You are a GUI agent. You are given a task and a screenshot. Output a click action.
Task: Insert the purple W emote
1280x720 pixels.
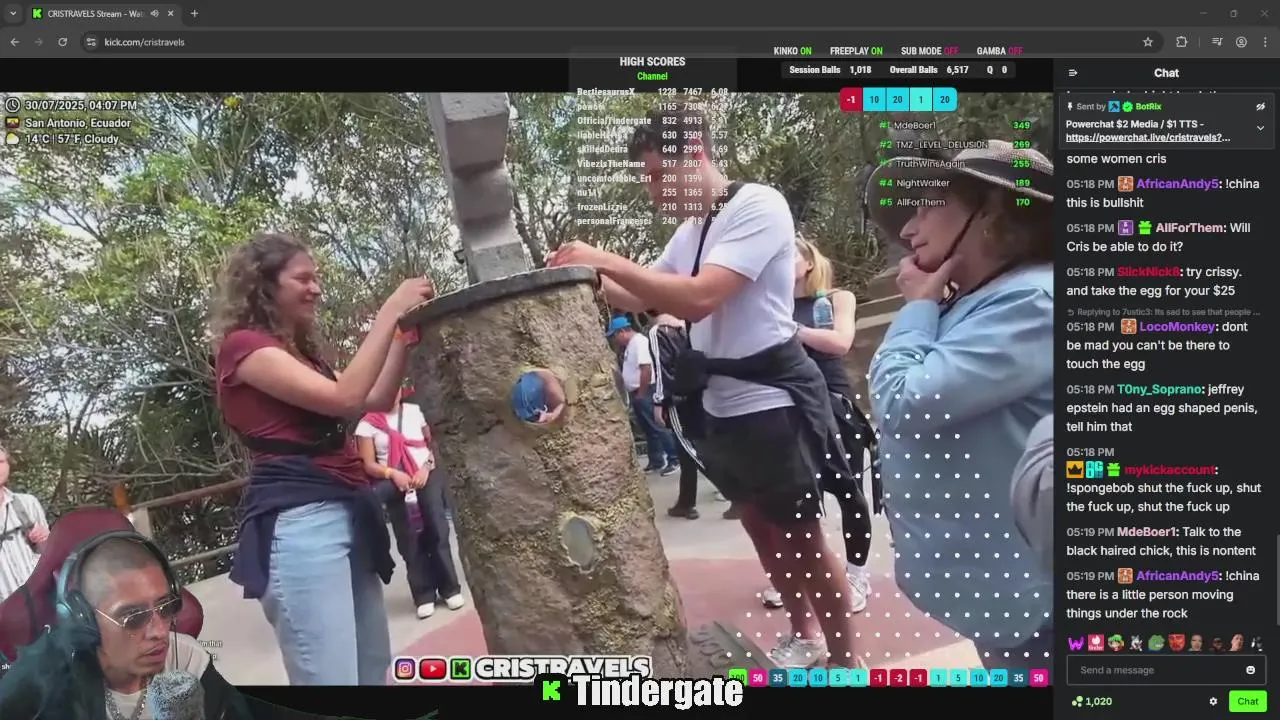[x=1076, y=643]
